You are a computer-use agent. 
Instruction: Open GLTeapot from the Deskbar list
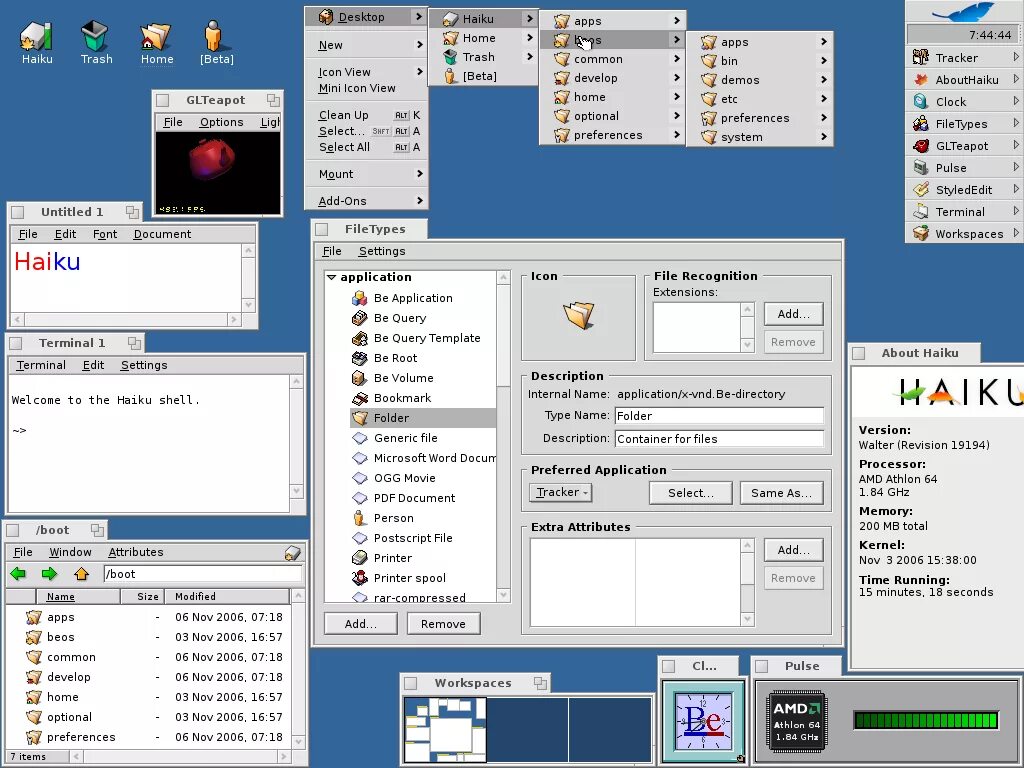point(963,146)
